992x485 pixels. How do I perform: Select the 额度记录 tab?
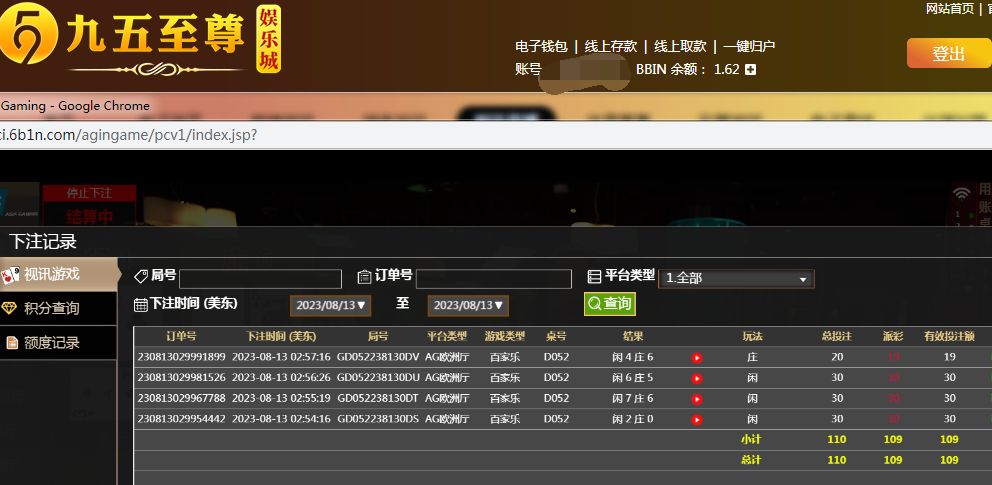click(58, 343)
